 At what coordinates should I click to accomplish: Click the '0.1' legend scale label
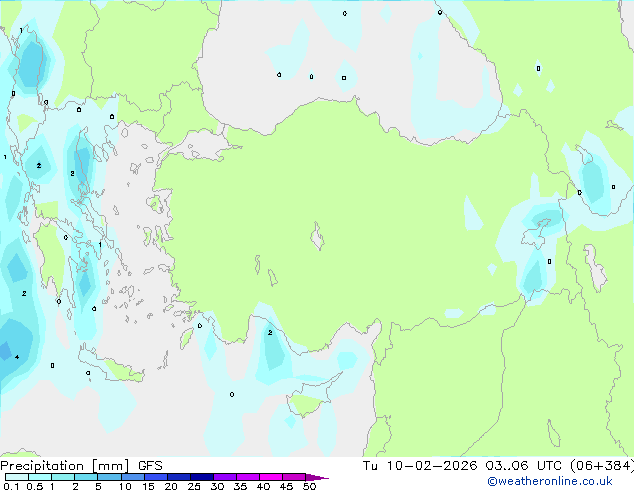click(x=11, y=486)
